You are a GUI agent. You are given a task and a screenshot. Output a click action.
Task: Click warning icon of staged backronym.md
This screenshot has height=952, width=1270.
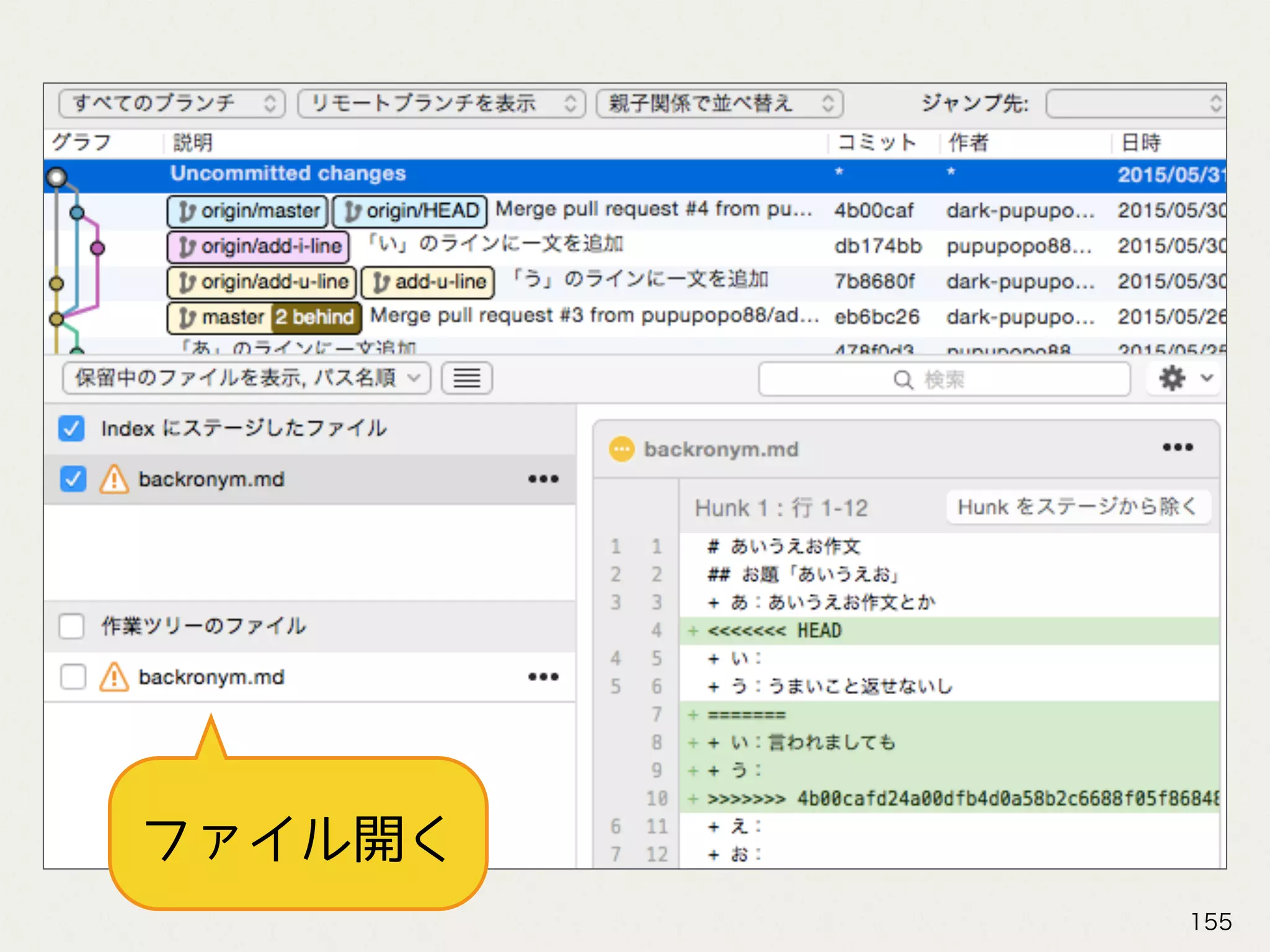tap(114, 479)
